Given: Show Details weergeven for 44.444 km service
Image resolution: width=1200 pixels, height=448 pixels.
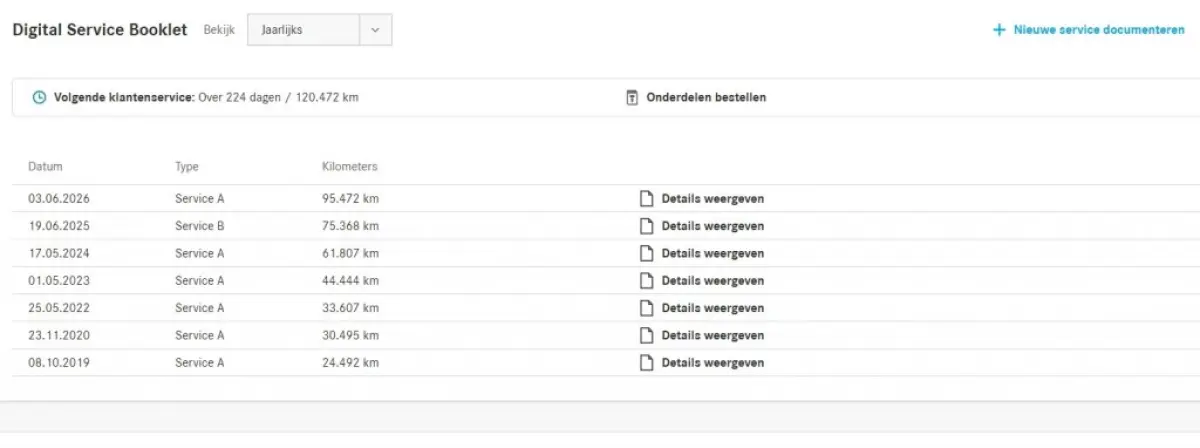Looking at the screenshot, I should (713, 281).
